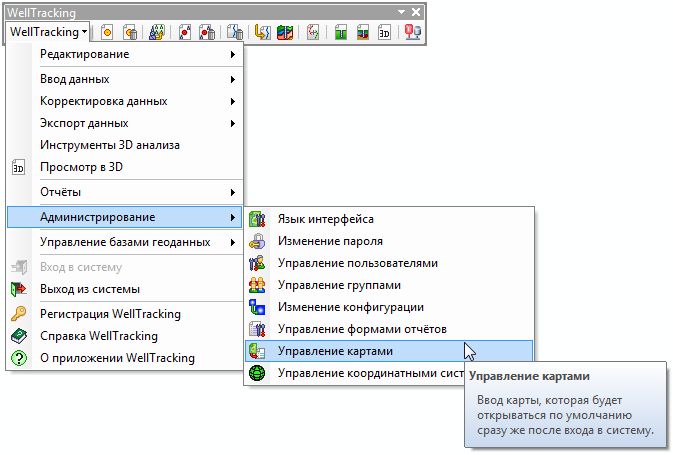Click the change password lock icon
Image resolution: width=673 pixels, height=455 pixels.
click(x=258, y=241)
